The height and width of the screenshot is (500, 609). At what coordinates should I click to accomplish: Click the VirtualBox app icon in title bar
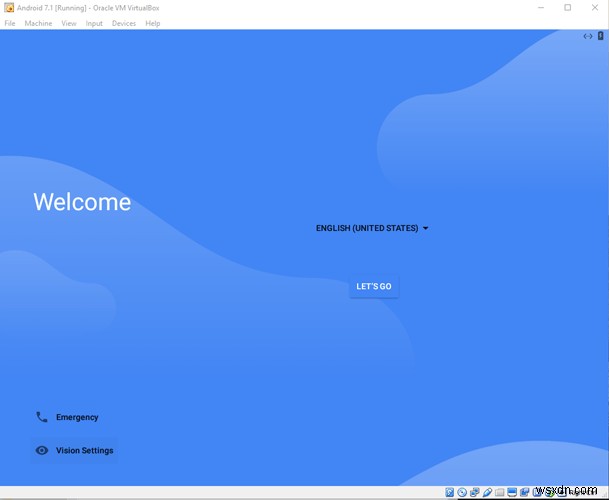[9, 8]
